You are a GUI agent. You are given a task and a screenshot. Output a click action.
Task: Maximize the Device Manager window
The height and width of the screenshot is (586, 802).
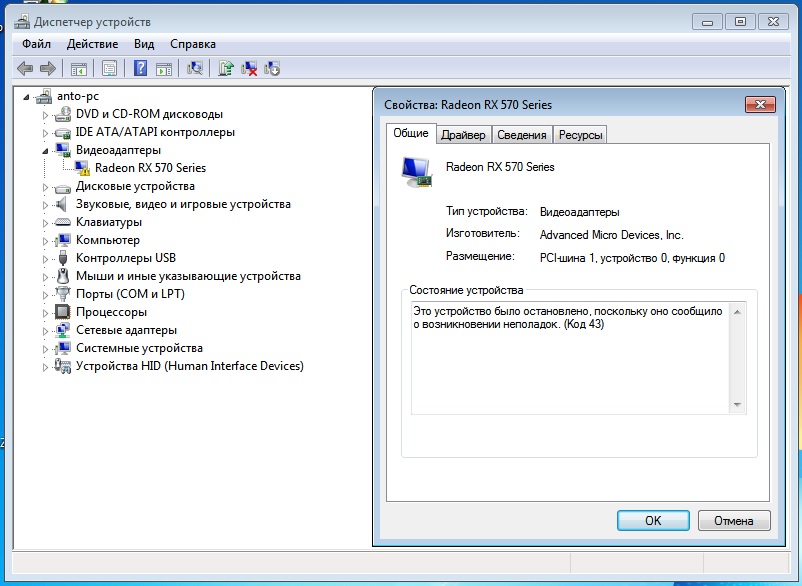tap(740, 21)
